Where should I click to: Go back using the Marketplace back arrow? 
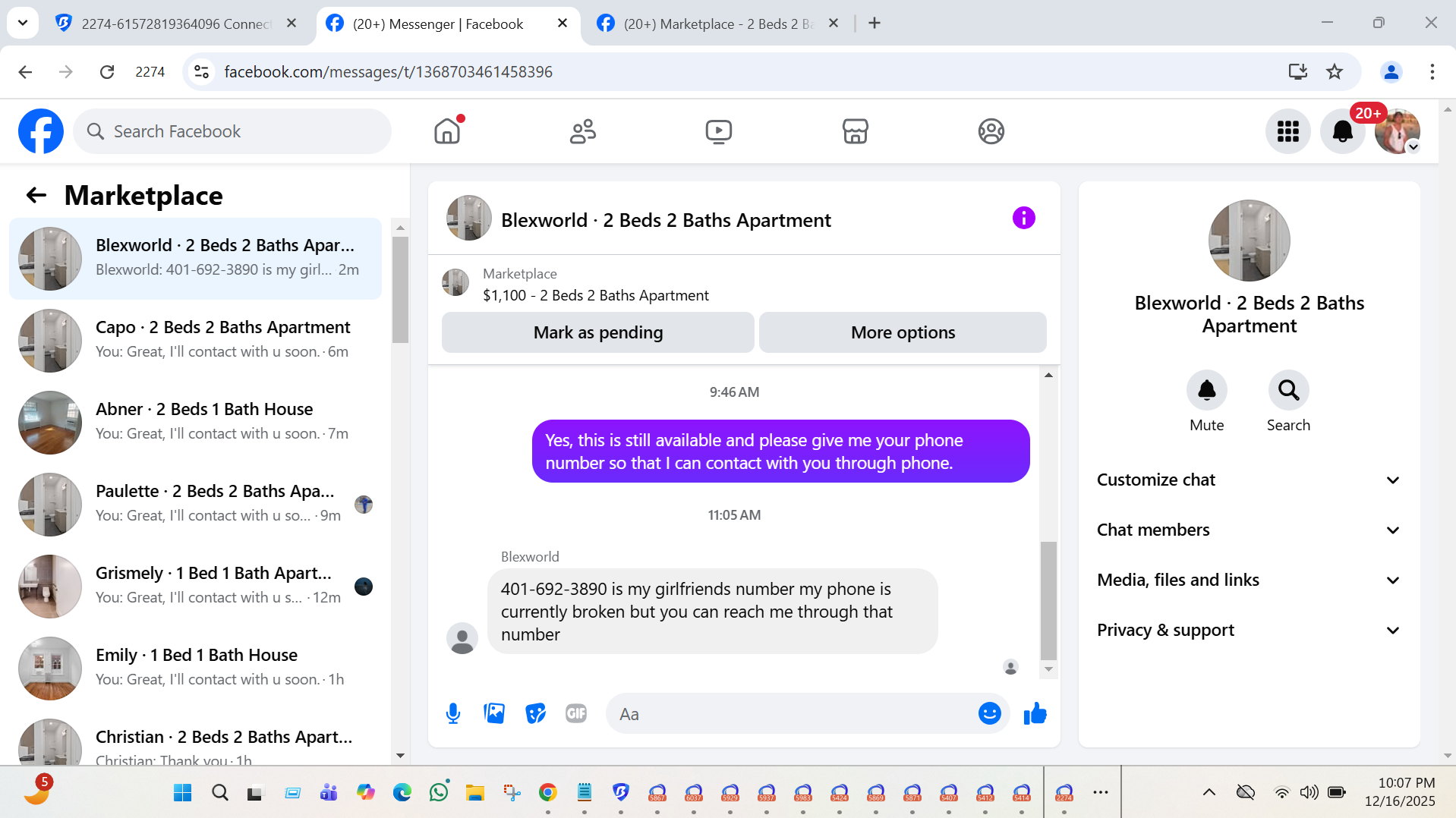coord(36,196)
